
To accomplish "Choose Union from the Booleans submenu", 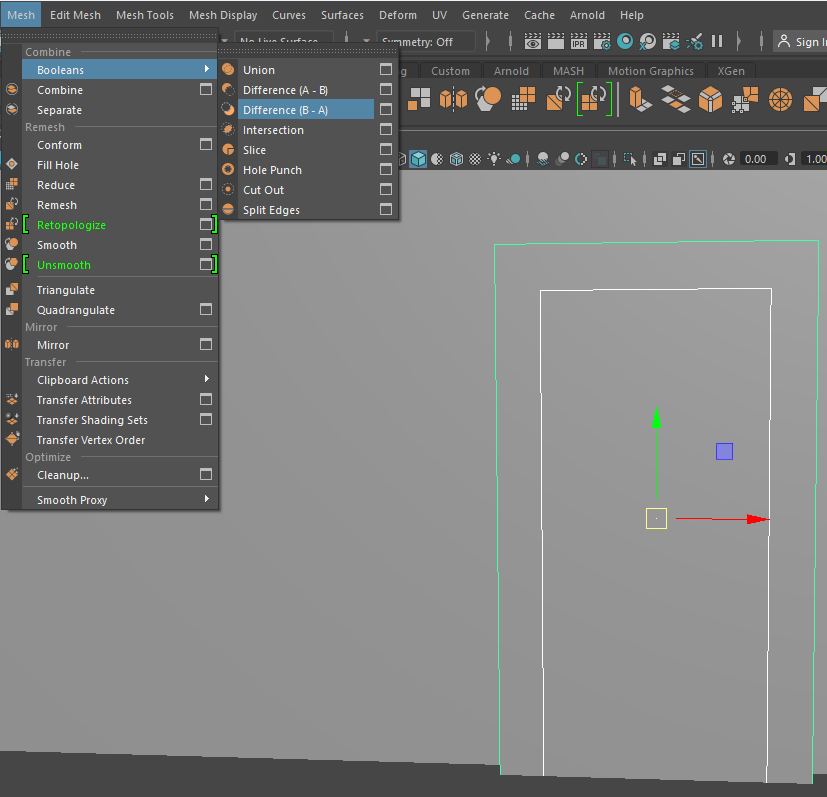I will coord(258,70).
